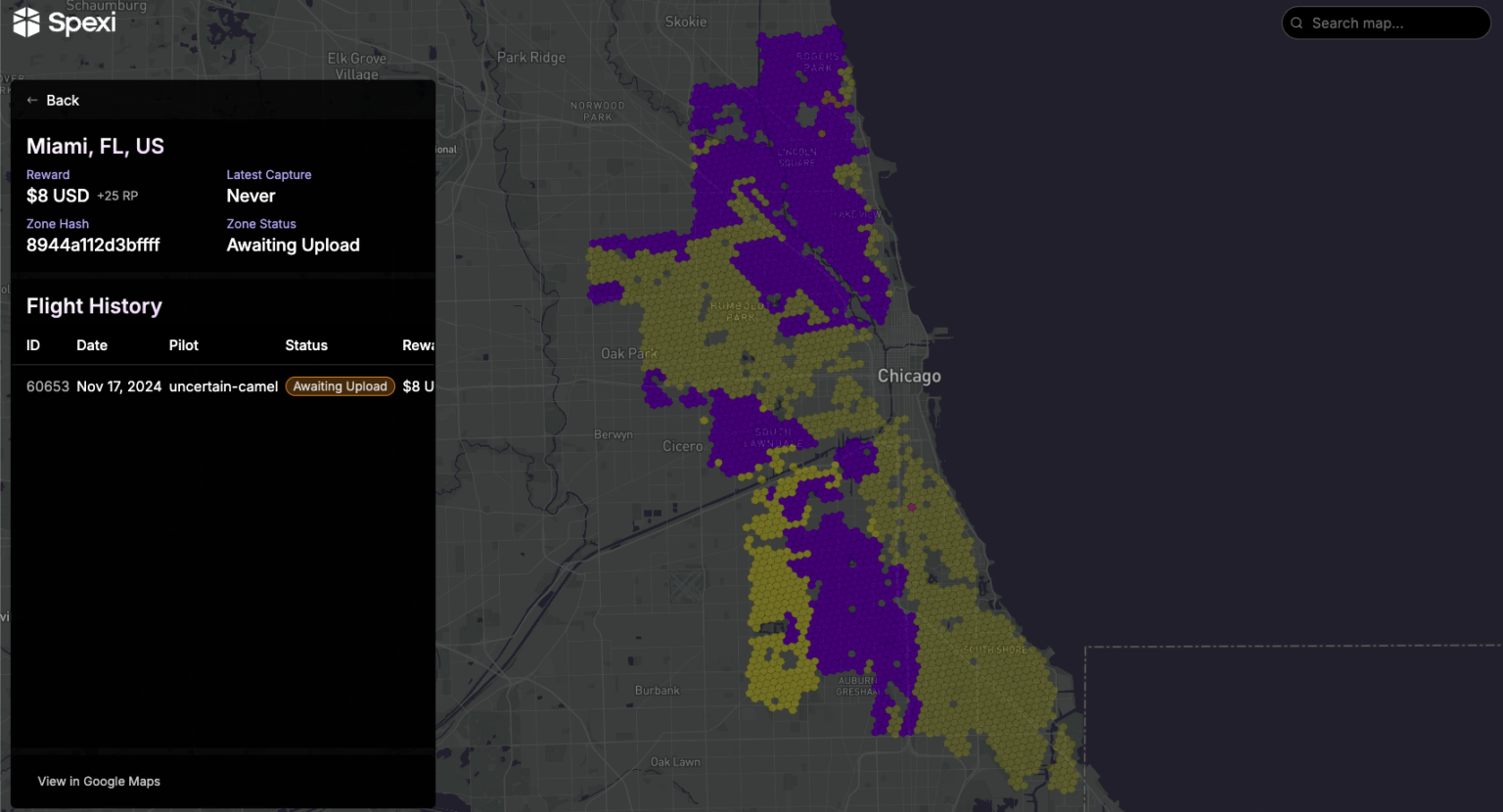The height and width of the screenshot is (812, 1503).
Task: Click the Awaiting Upload status badge
Action: [340, 386]
